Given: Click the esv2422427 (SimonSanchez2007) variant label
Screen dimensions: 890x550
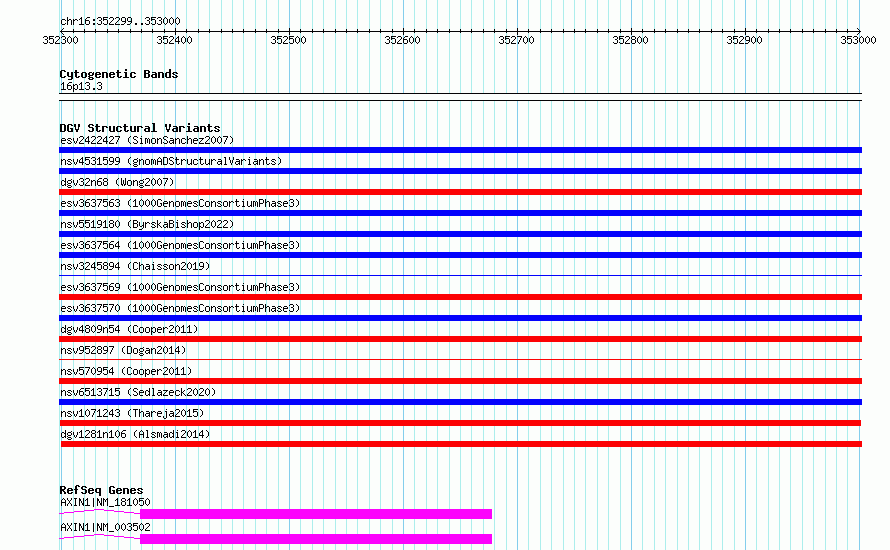Looking at the screenshot, I should tap(147, 140).
